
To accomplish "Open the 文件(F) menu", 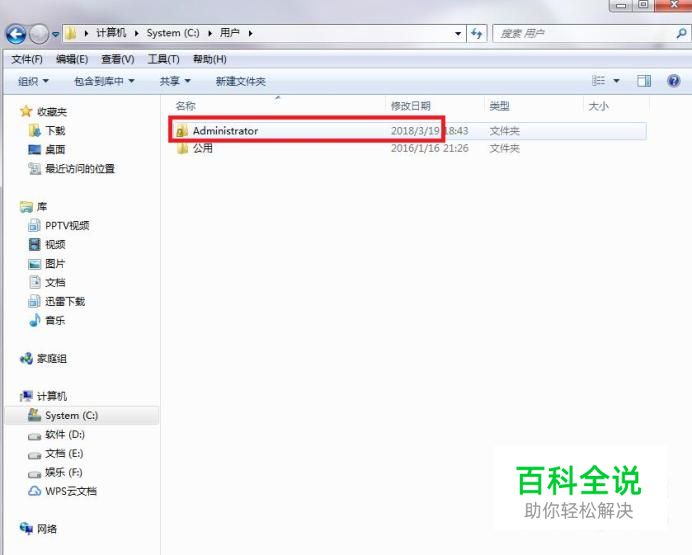I will pyautogui.click(x=27, y=59).
